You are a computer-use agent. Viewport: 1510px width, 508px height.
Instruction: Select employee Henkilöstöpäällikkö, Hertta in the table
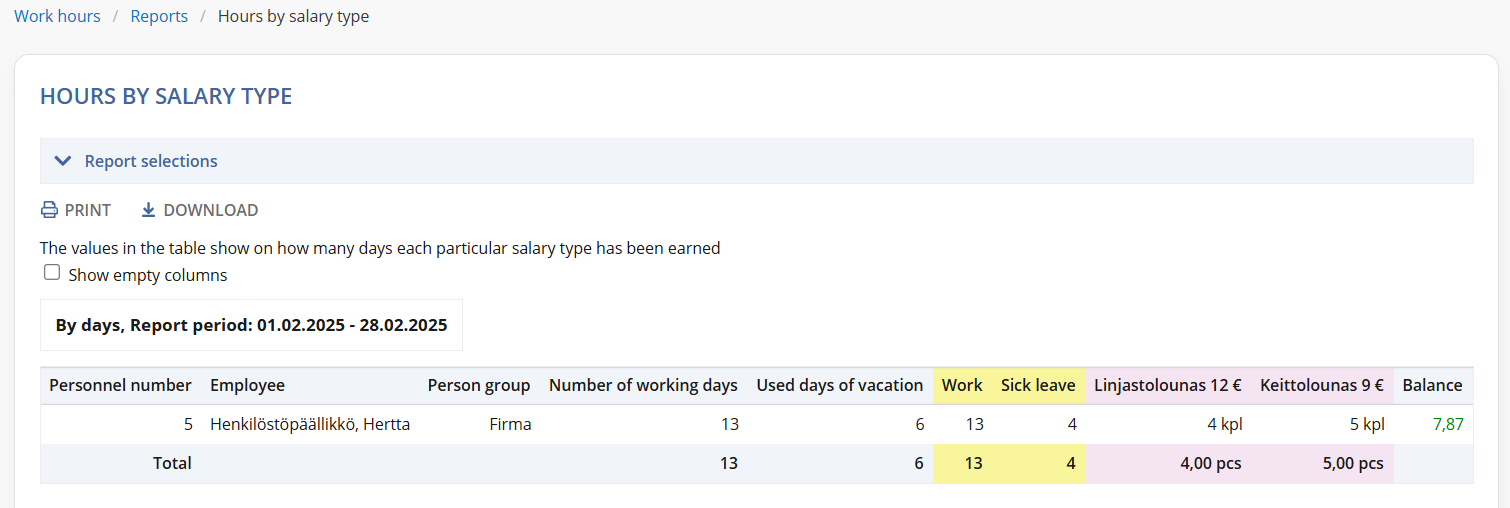(x=310, y=424)
